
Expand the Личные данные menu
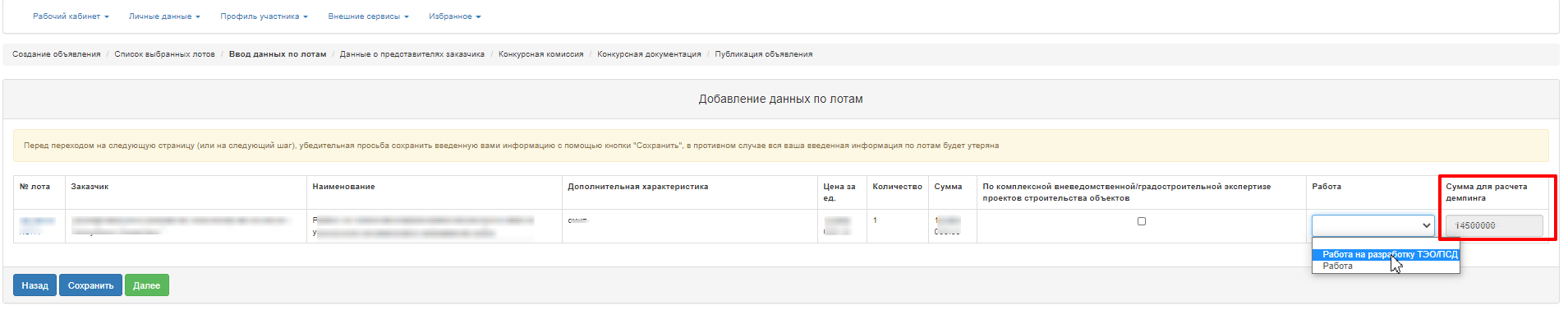click(163, 16)
